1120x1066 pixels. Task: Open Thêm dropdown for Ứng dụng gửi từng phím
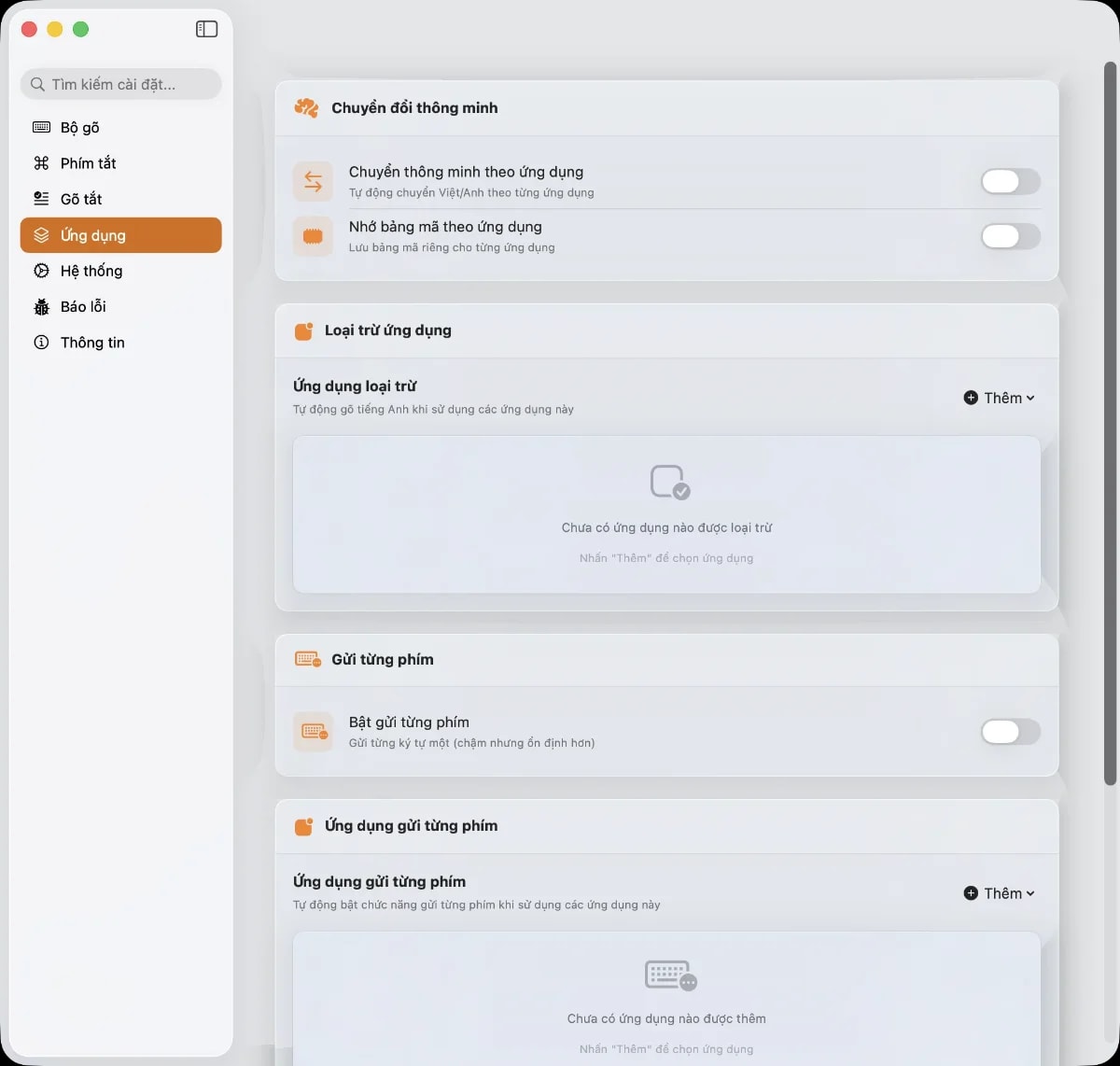pyautogui.click(x=999, y=893)
